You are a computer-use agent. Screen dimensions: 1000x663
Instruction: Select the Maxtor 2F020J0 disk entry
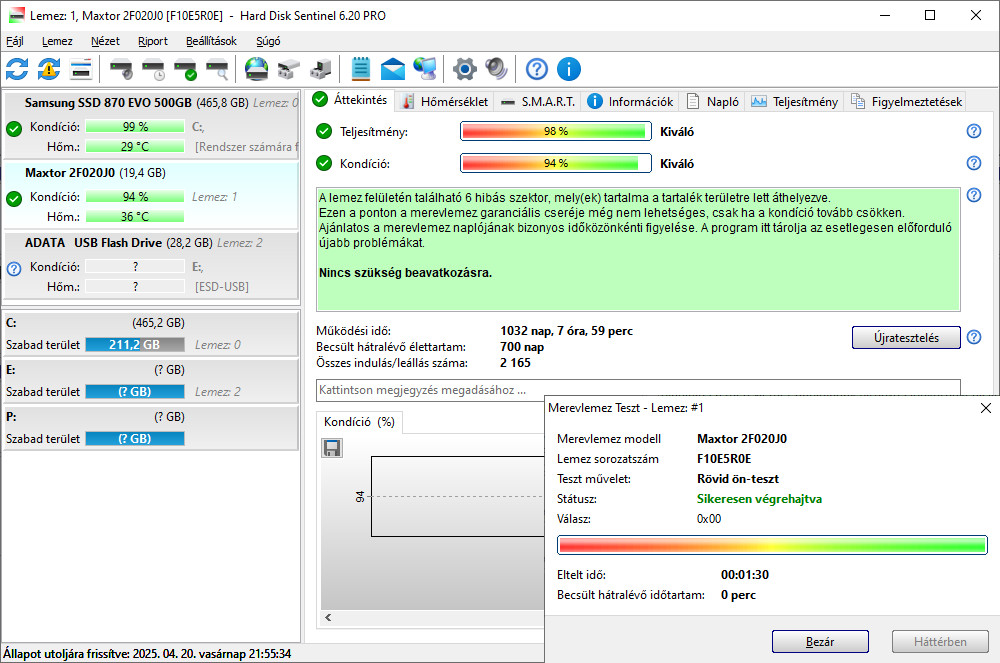point(151,196)
